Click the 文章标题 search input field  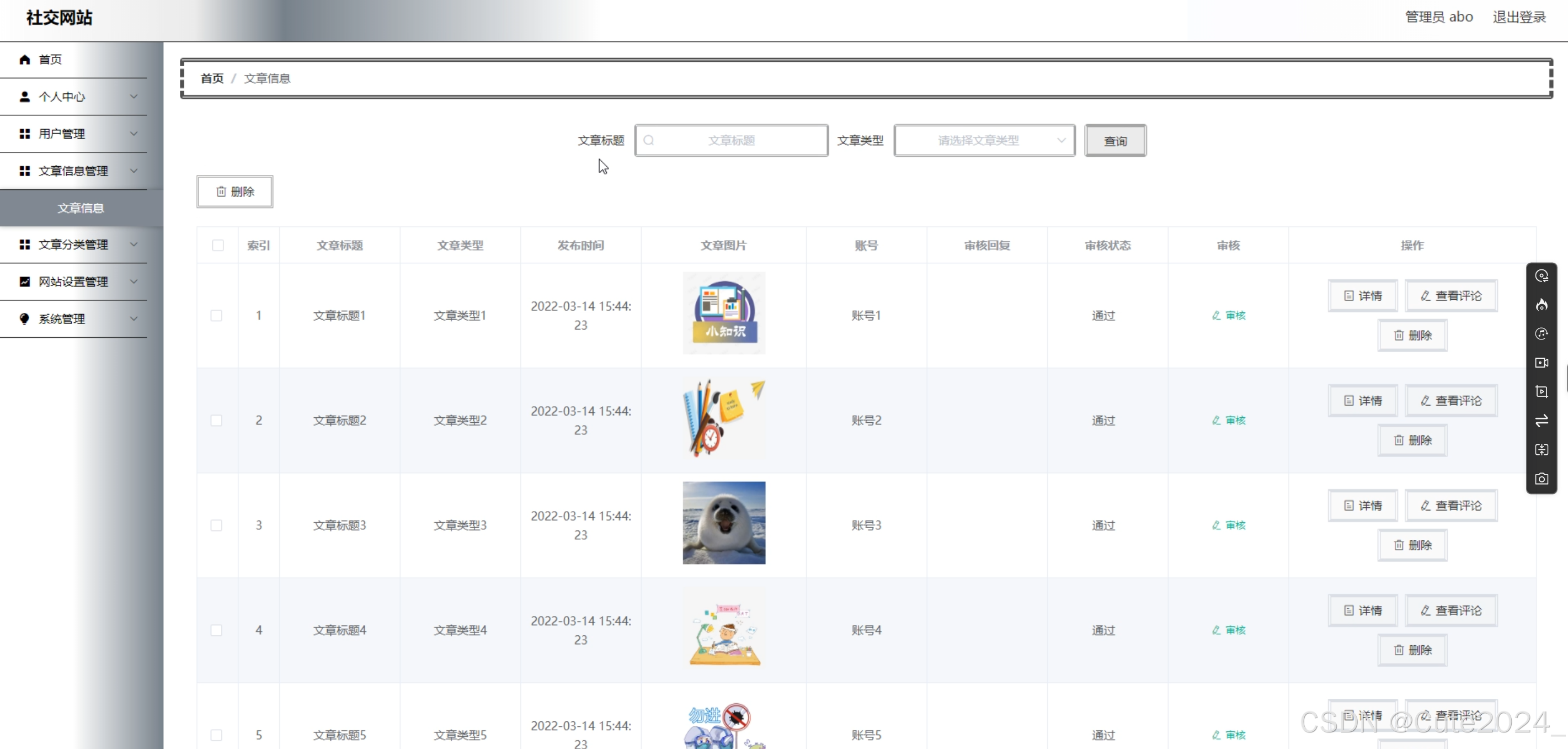(731, 141)
